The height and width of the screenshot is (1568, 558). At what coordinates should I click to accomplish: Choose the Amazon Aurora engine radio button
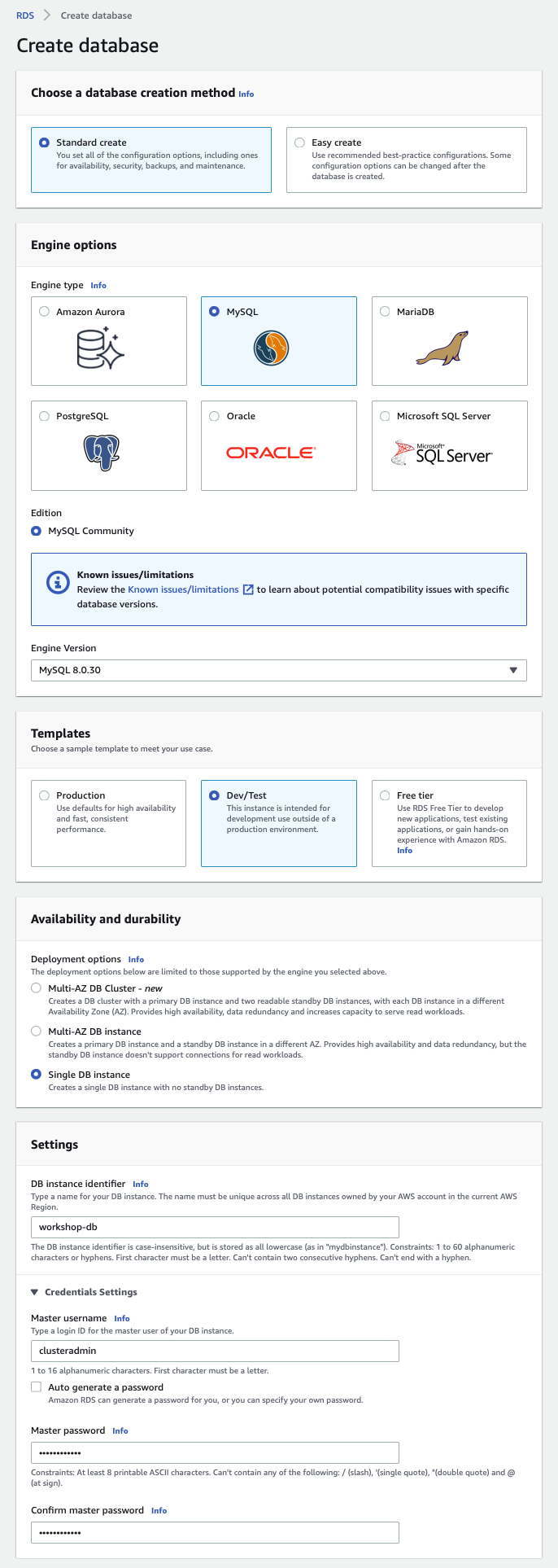(44, 312)
